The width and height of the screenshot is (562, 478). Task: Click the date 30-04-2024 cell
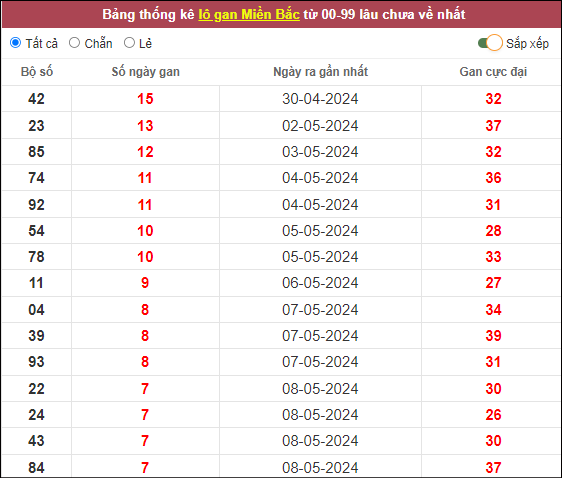click(320, 99)
